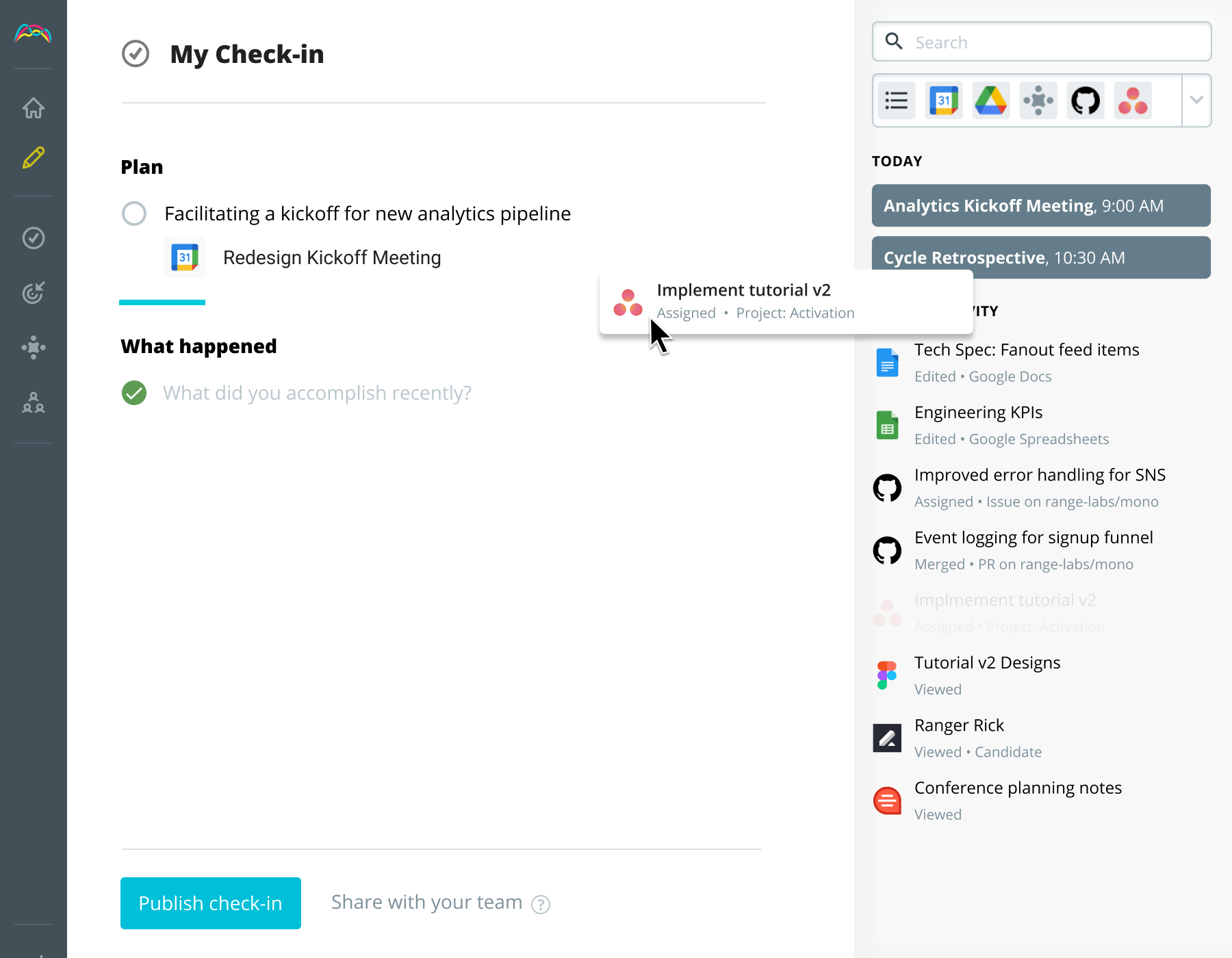Select the Range app filter icon
Viewport: 1232px width, 958px height.
(1038, 100)
